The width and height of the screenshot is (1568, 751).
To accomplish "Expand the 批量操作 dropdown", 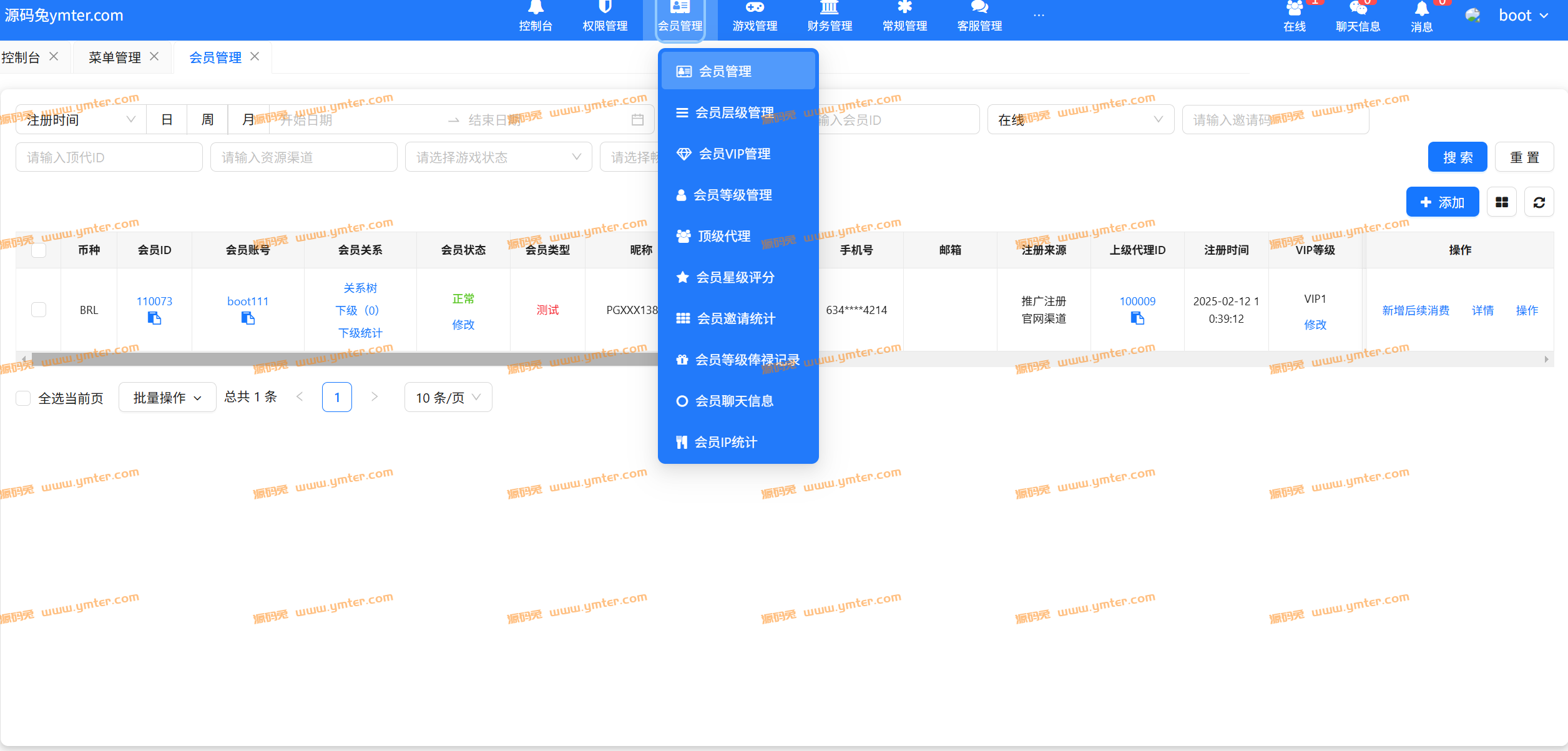I will tap(167, 397).
